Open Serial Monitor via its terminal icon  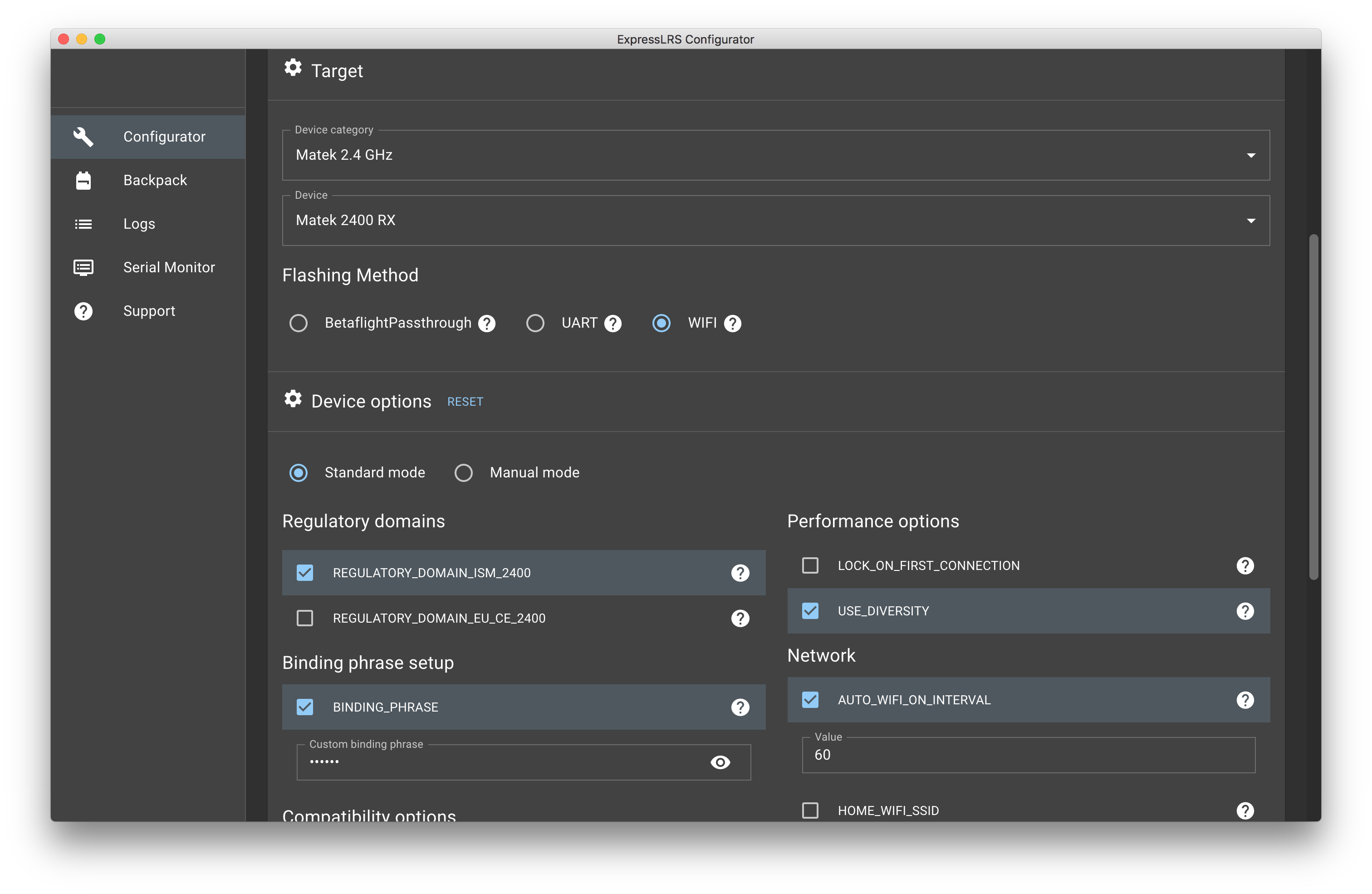[83, 267]
